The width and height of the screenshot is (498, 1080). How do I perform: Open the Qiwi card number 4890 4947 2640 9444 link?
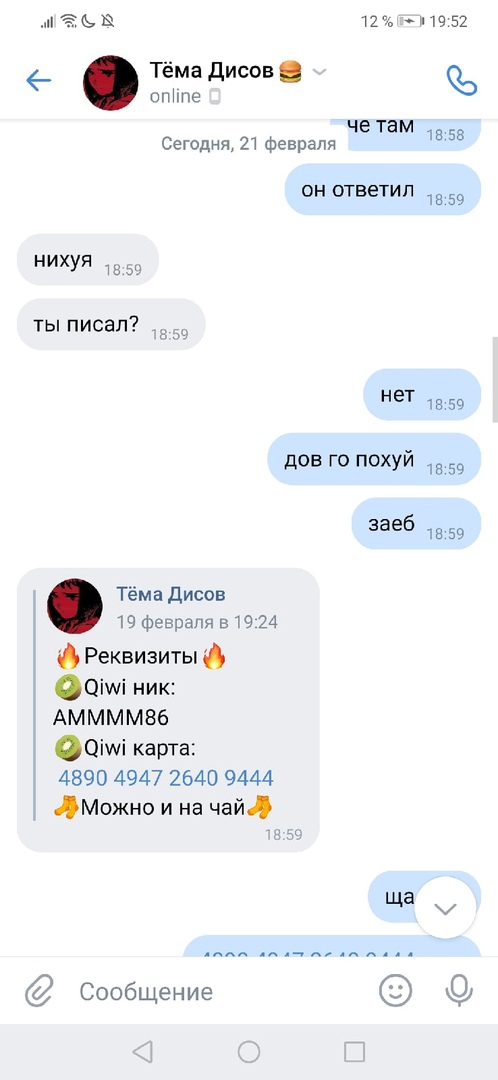pyautogui.click(x=166, y=778)
